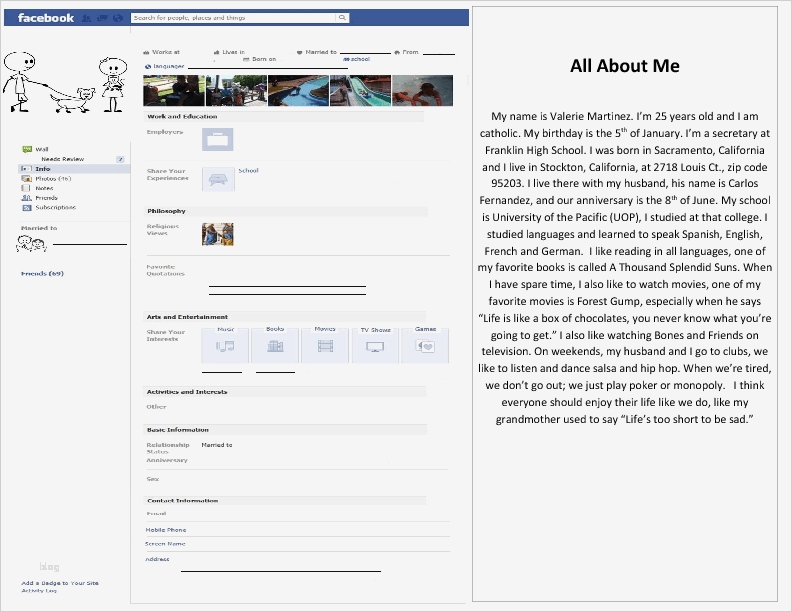This screenshot has height=612, width=792.
Task: Click the search for people input field
Action: (233, 18)
